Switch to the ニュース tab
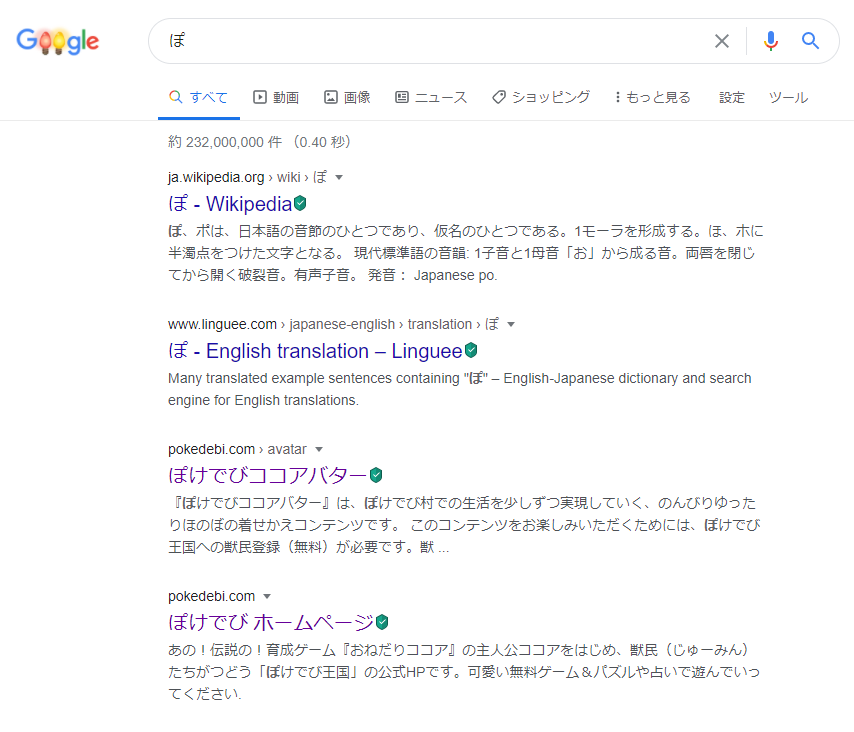Viewport: 854px width, 732px height. (x=431, y=97)
